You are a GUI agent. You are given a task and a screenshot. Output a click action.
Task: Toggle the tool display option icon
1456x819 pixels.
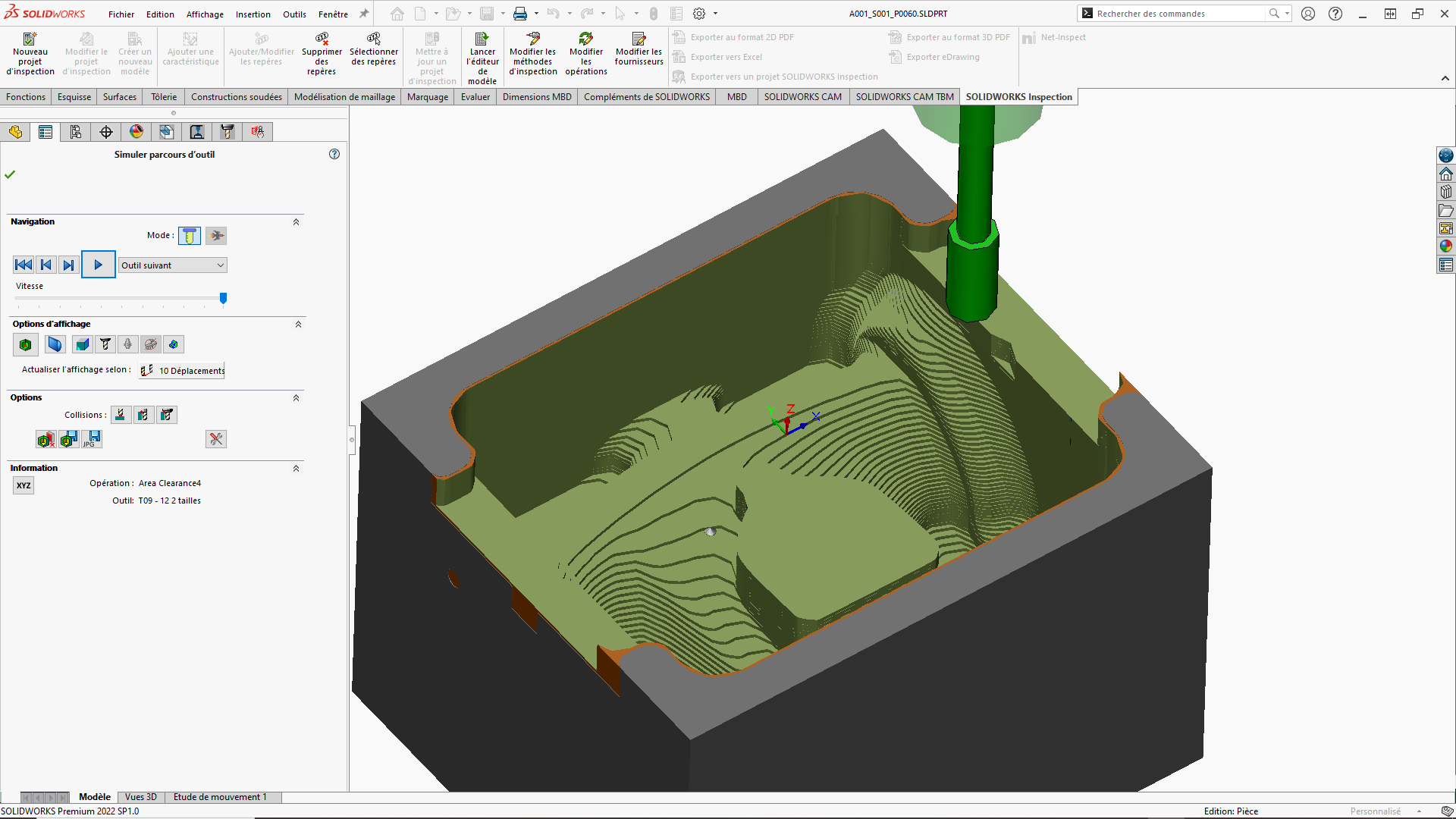105,344
